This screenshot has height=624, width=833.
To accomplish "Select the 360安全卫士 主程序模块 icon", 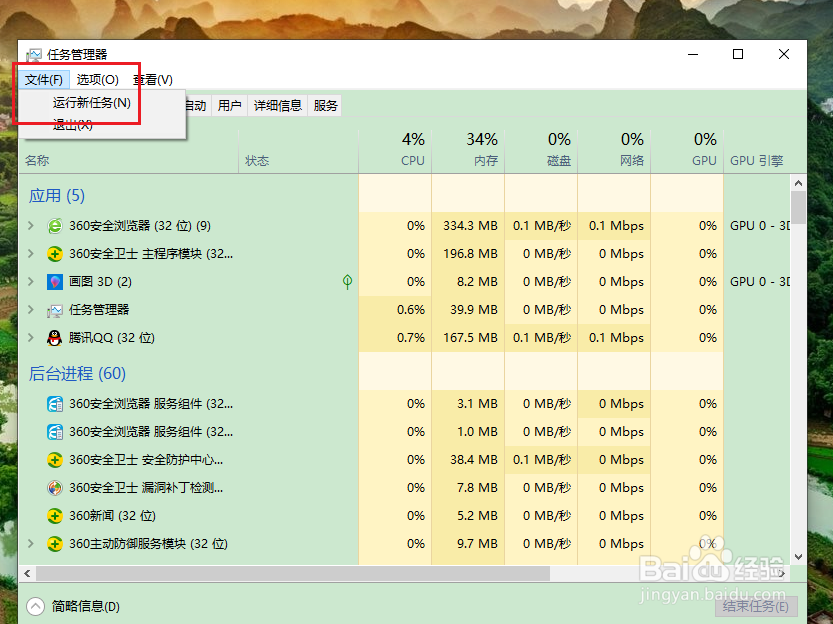I will [x=54, y=254].
